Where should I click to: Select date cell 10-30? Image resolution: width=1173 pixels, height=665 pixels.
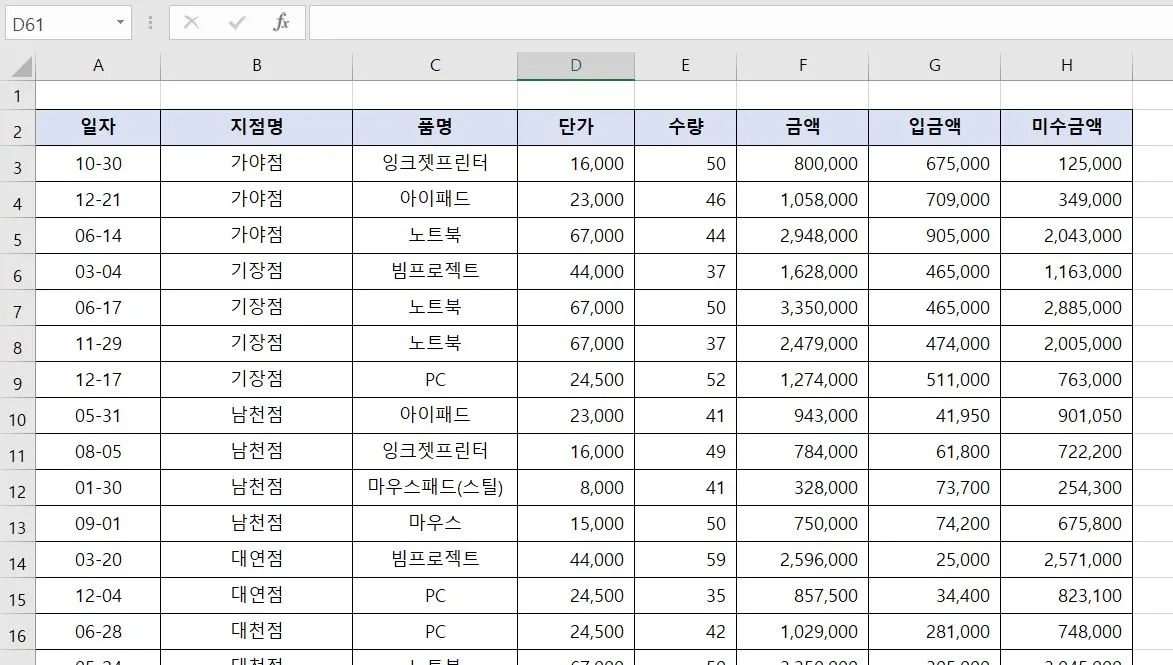pos(98,164)
